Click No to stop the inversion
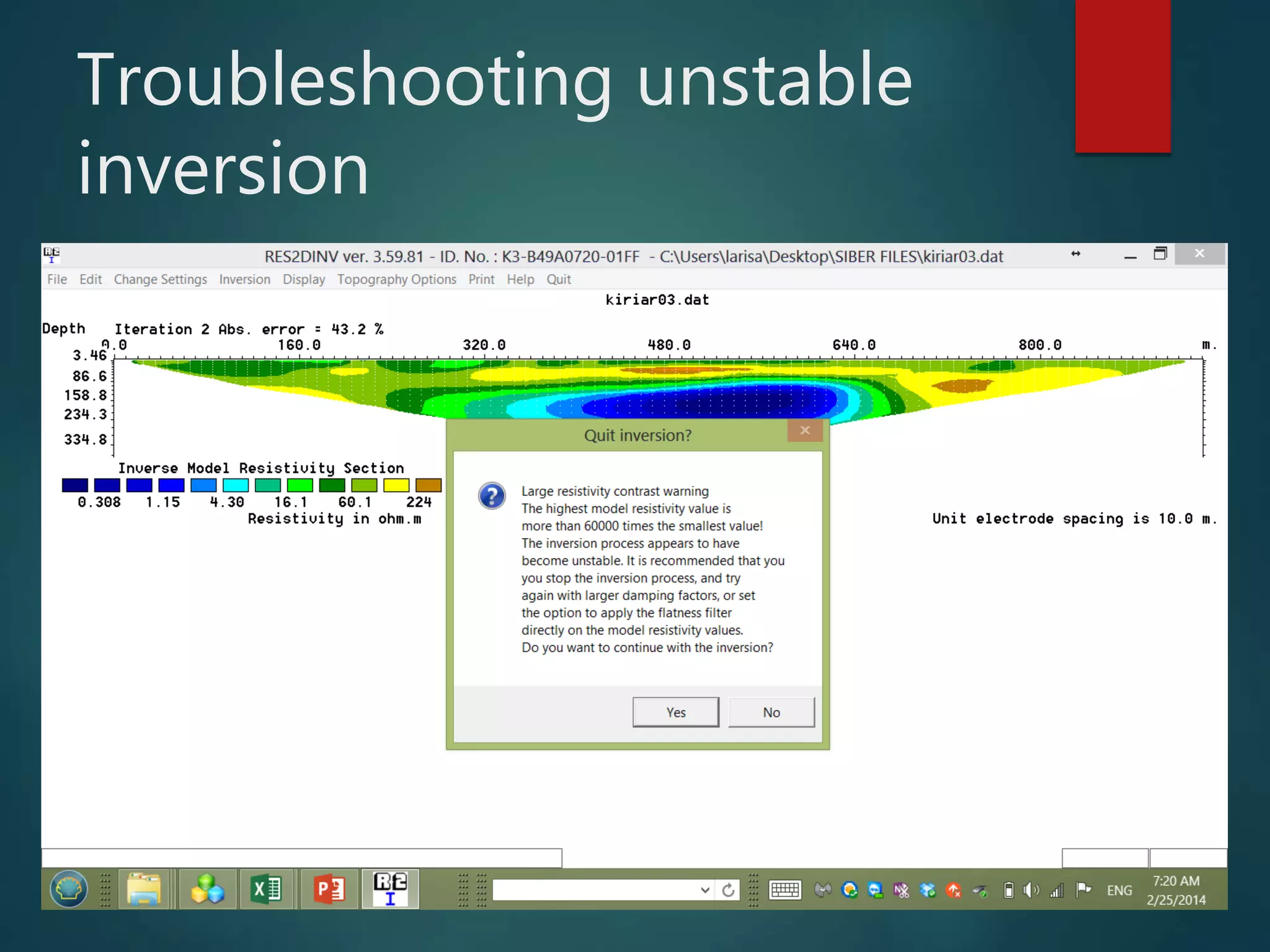This screenshot has height=952, width=1270. pyautogui.click(x=771, y=712)
